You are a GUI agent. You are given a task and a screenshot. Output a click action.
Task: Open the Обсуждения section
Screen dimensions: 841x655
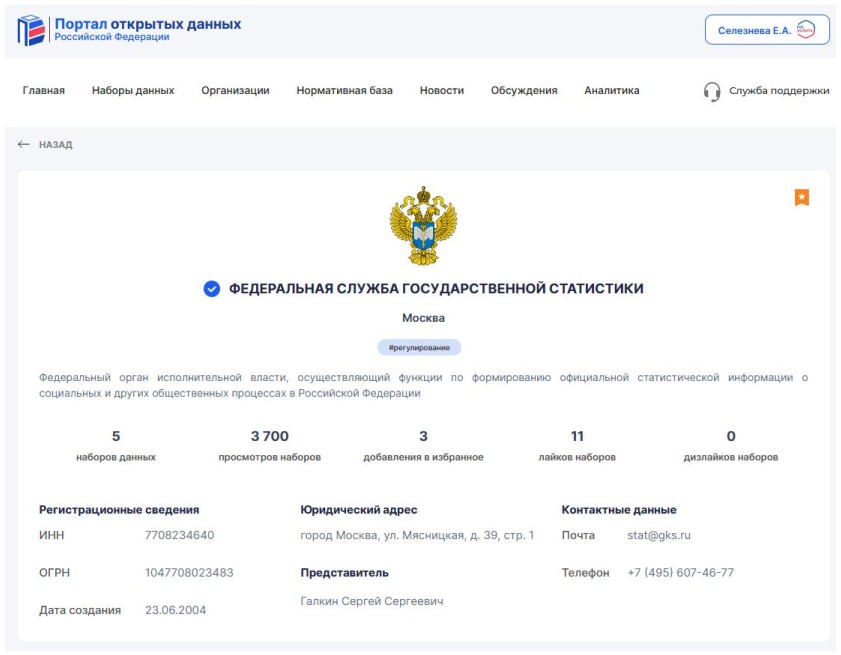pyautogui.click(x=524, y=91)
